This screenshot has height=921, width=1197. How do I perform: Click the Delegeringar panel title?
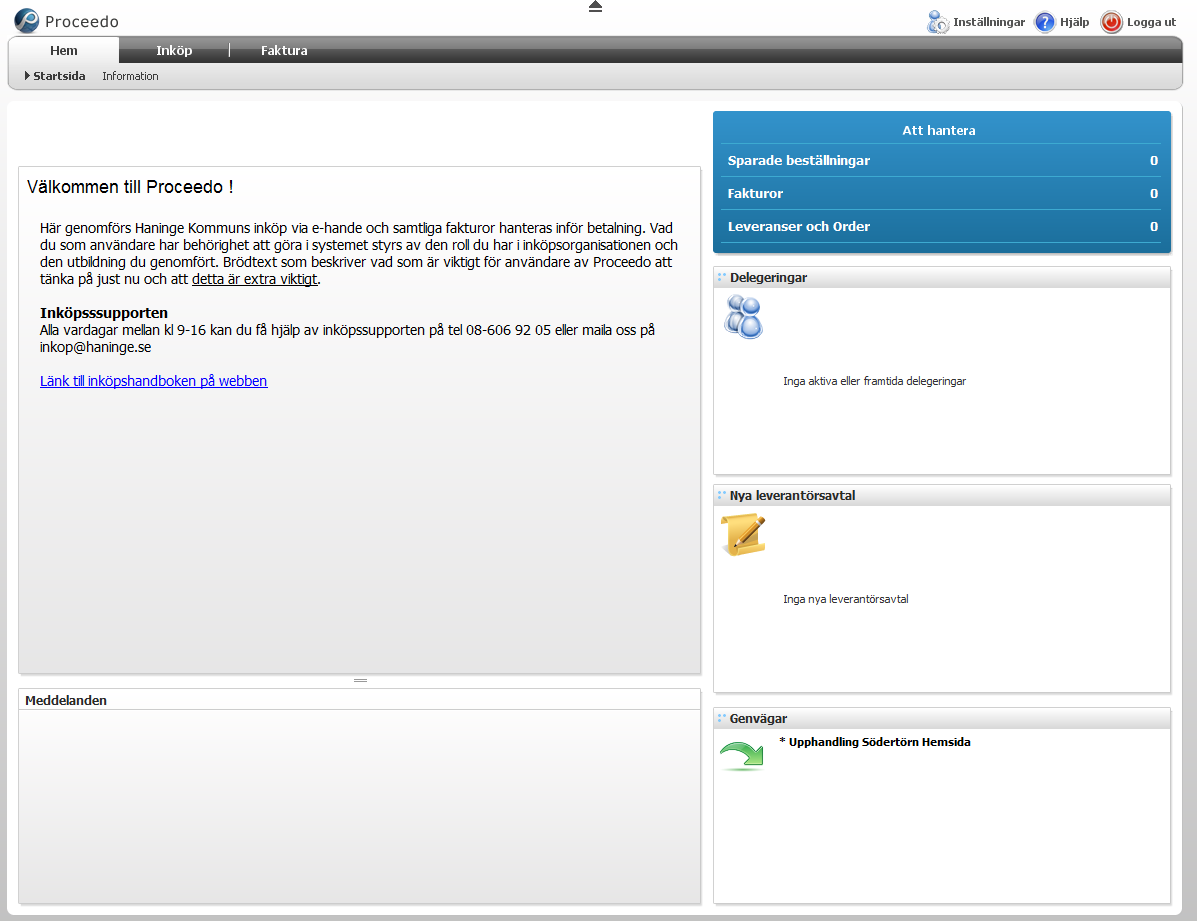coord(768,277)
